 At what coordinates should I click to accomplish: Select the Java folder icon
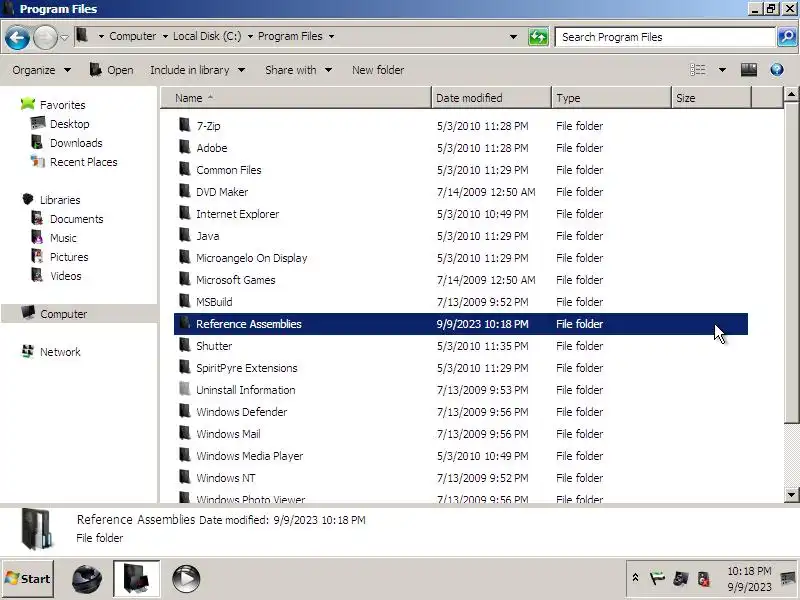coord(185,235)
